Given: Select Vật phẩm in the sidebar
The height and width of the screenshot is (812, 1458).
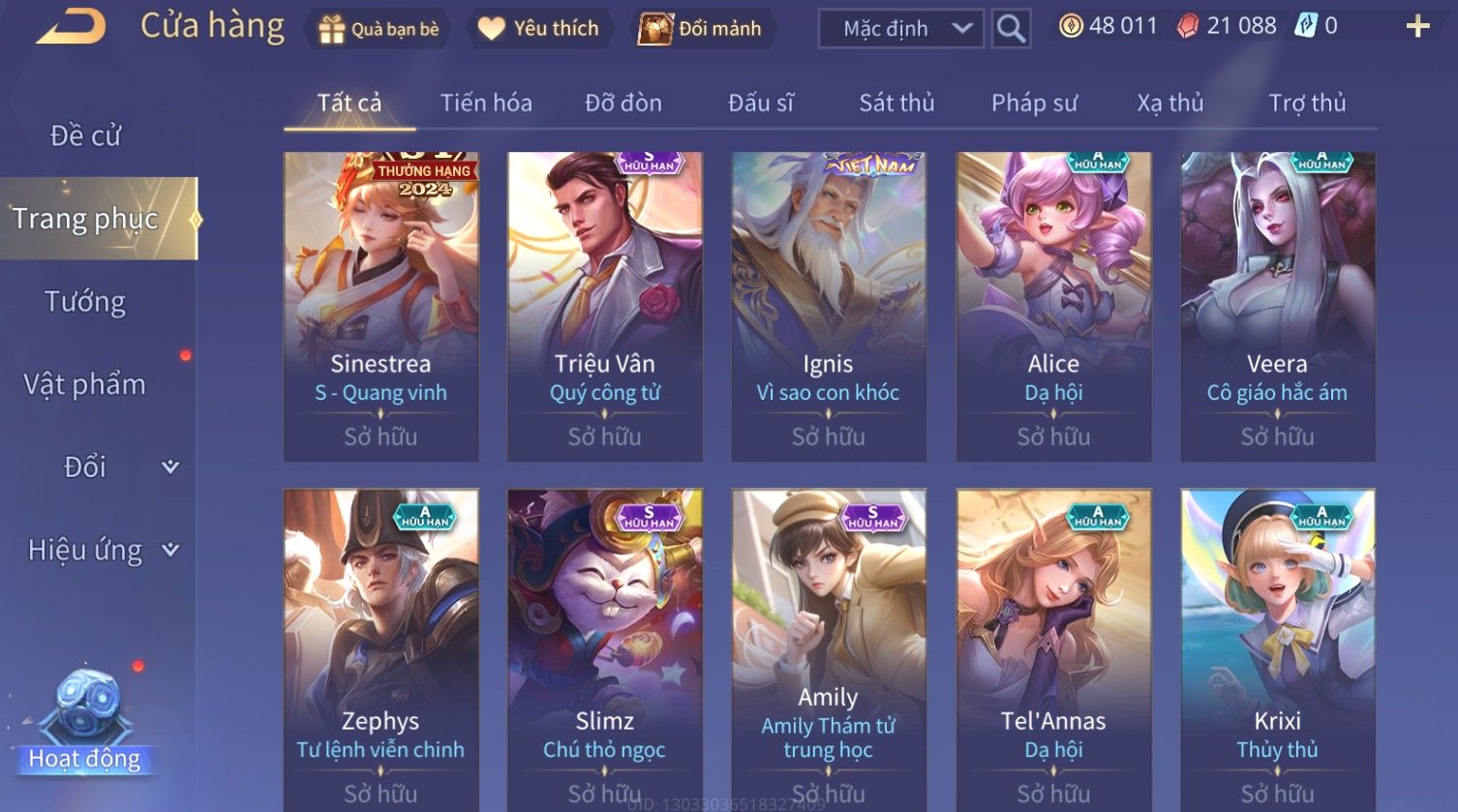Looking at the screenshot, I should click(85, 385).
